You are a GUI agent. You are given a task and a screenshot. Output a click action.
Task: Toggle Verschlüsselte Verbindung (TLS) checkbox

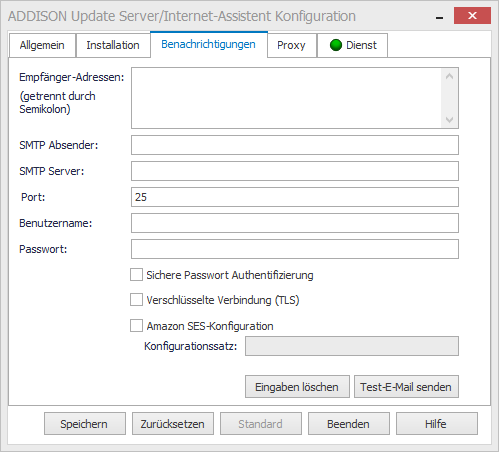136,300
